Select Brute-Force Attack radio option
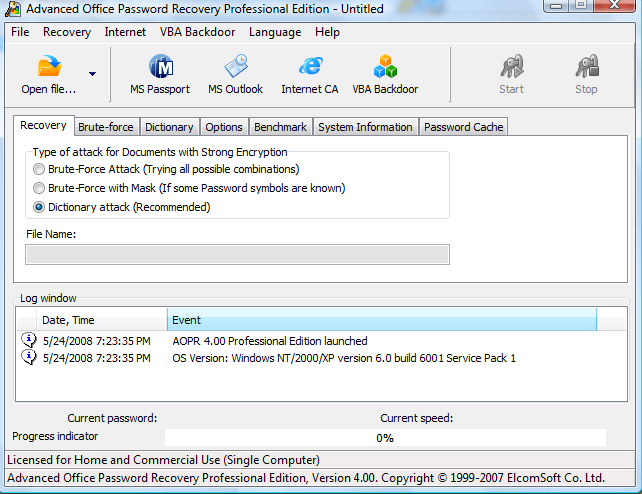The width and height of the screenshot is (642, 494). (x=39, y=169)
